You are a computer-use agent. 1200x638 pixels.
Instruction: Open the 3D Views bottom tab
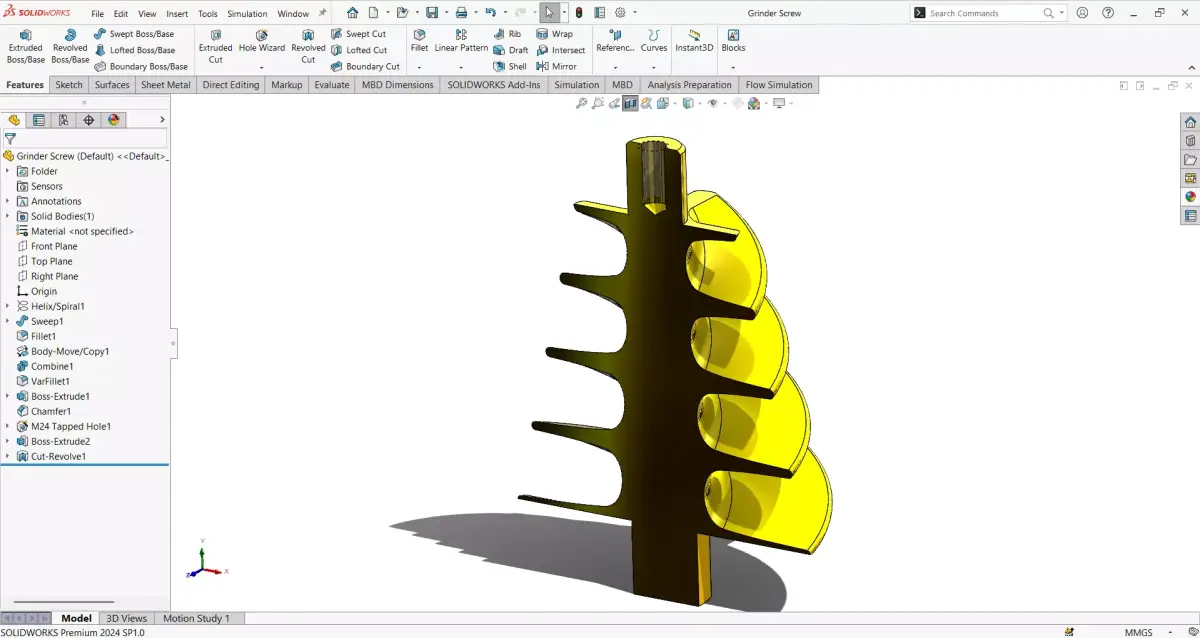(127, 618)
